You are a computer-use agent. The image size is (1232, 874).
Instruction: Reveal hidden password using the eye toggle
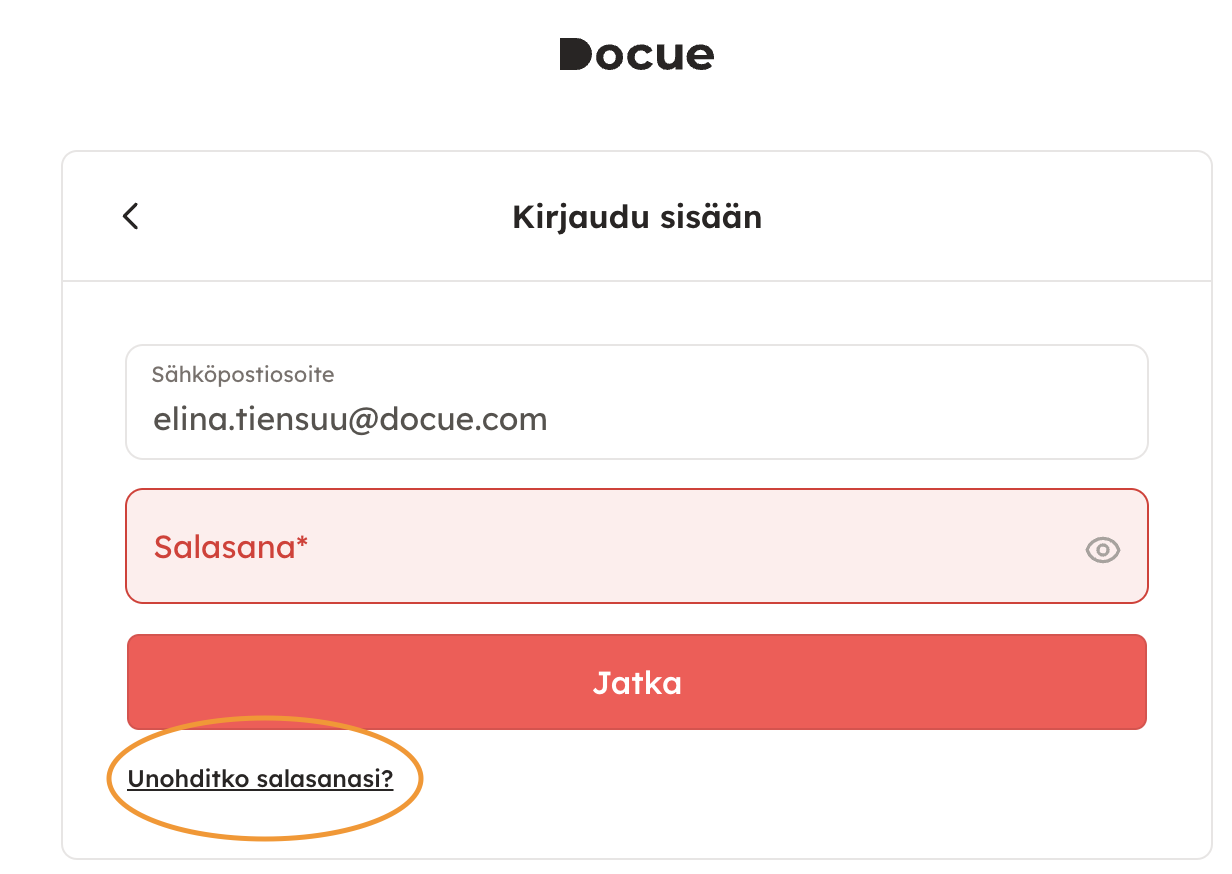click(1102, 549)
